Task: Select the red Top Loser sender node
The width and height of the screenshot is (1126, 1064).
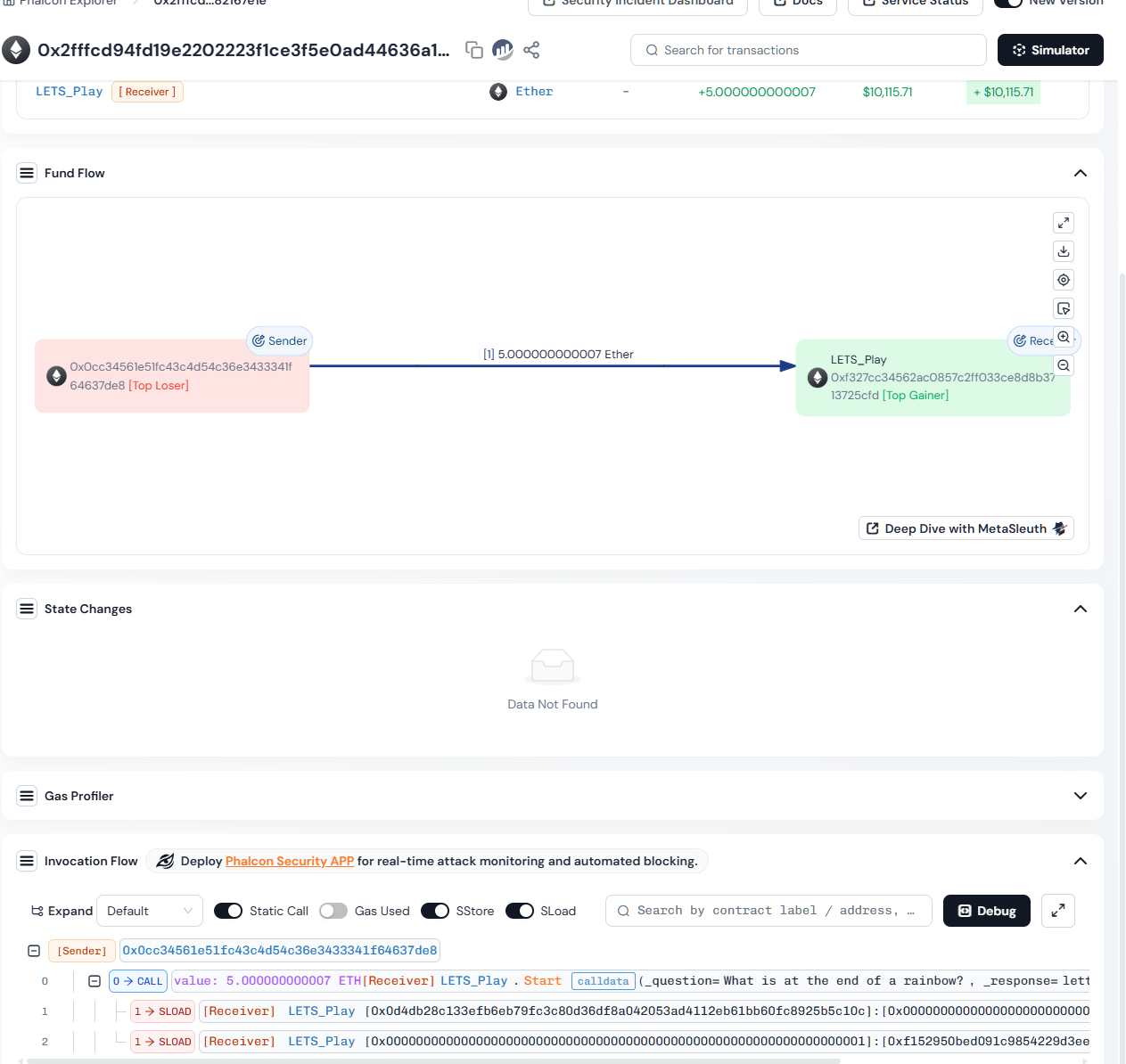Action: [172, 376]
